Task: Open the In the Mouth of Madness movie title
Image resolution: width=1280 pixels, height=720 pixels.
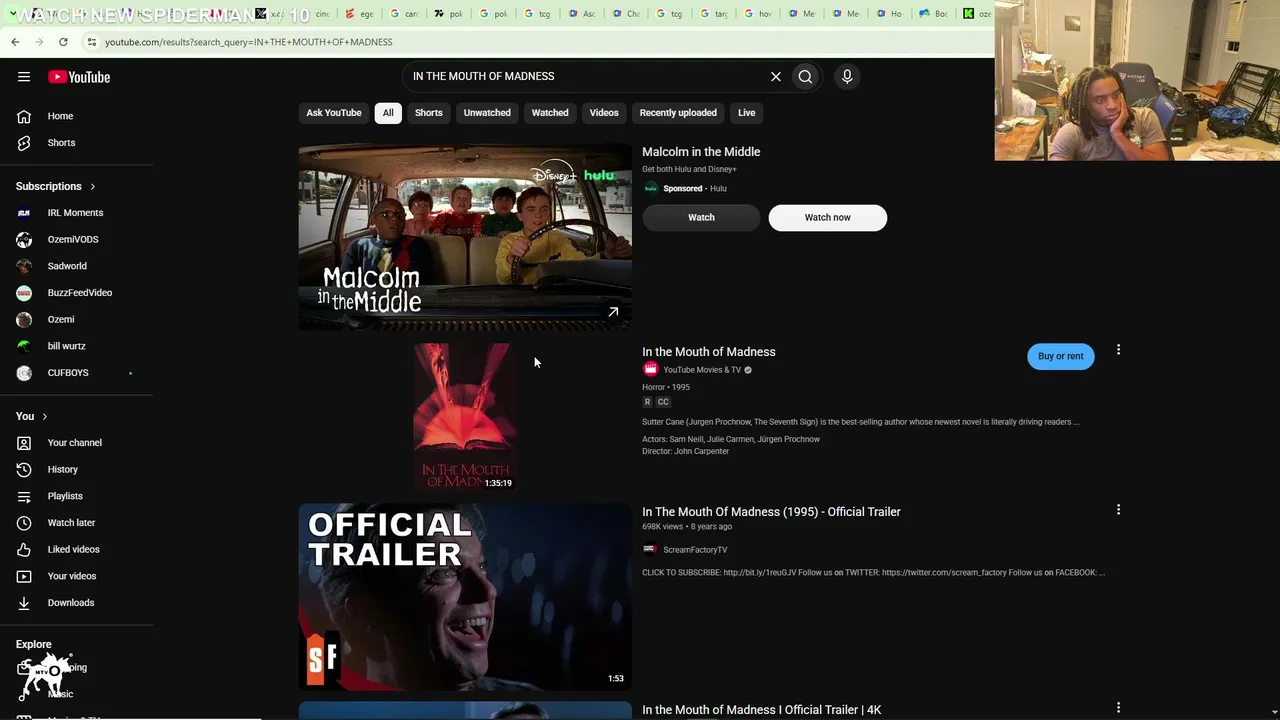Action: (x=709, y=352)
